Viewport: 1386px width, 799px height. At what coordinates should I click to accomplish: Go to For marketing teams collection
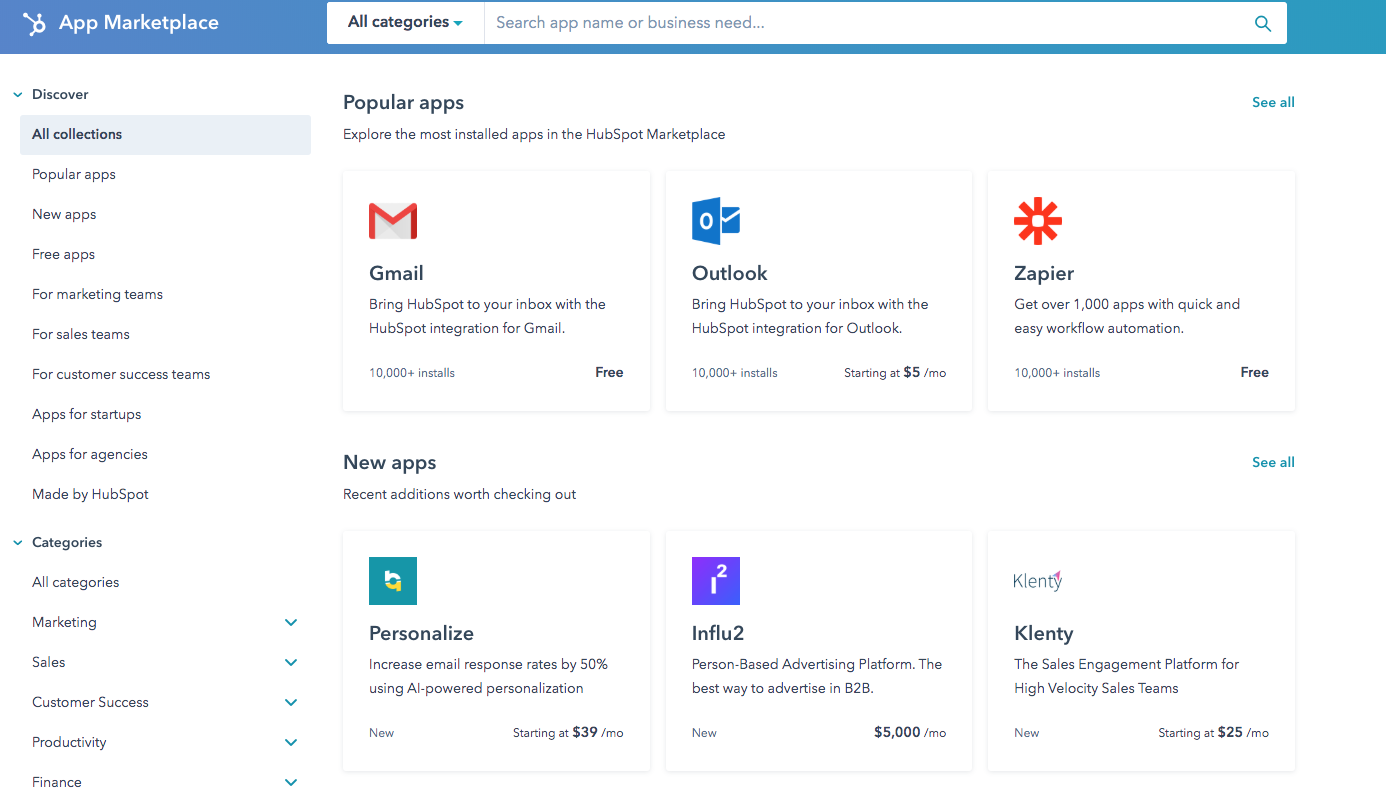point(97,294)
